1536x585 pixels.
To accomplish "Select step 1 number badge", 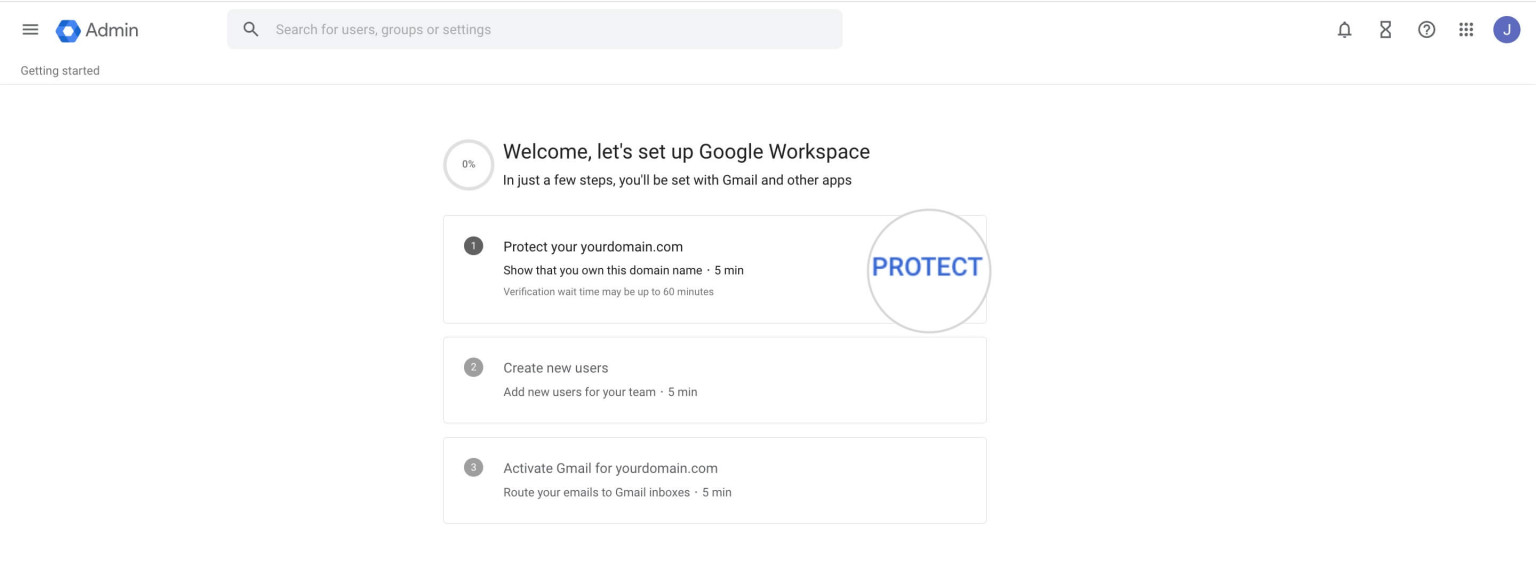I will tap(474, 246).
